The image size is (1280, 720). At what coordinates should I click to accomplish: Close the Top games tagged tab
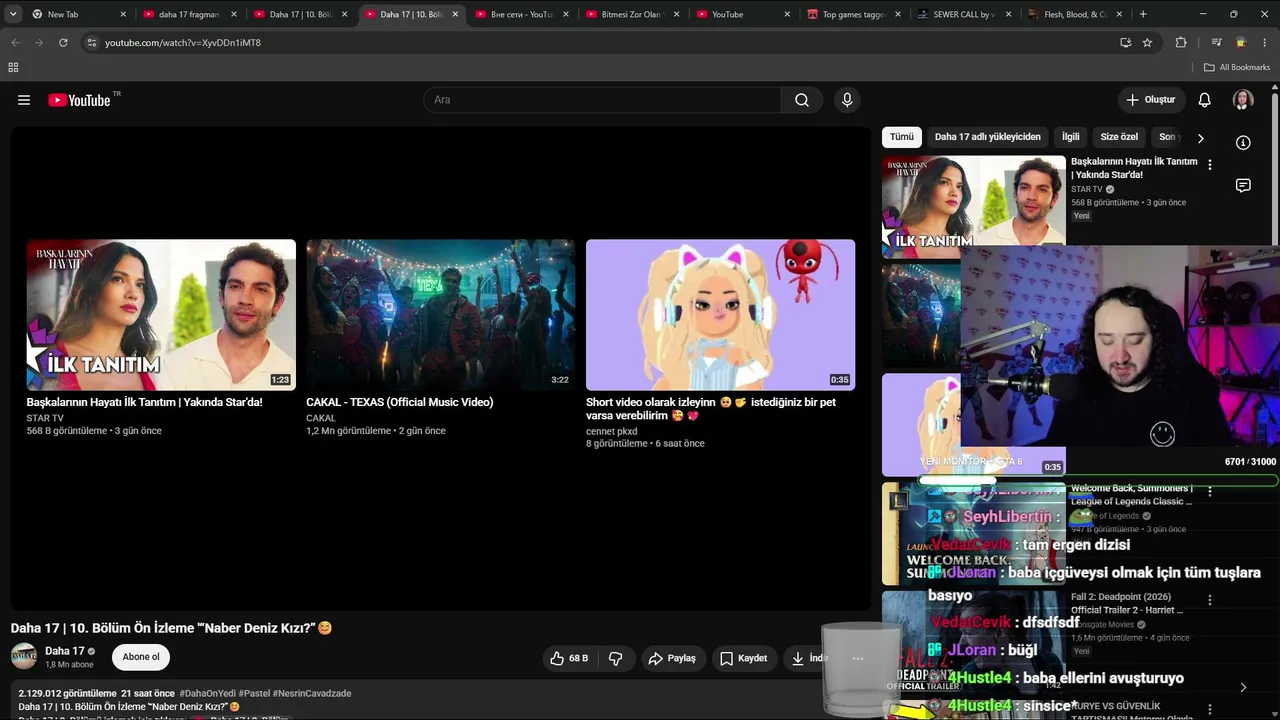point(898,15)
